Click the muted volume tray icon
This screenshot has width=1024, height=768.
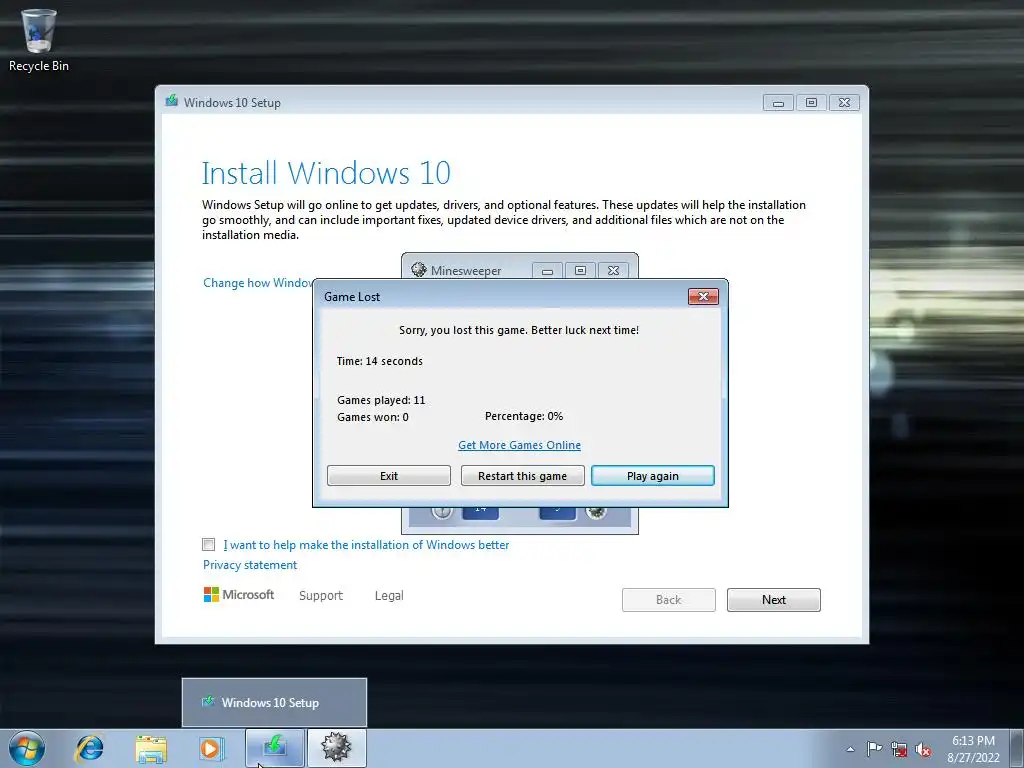(923, 750)
